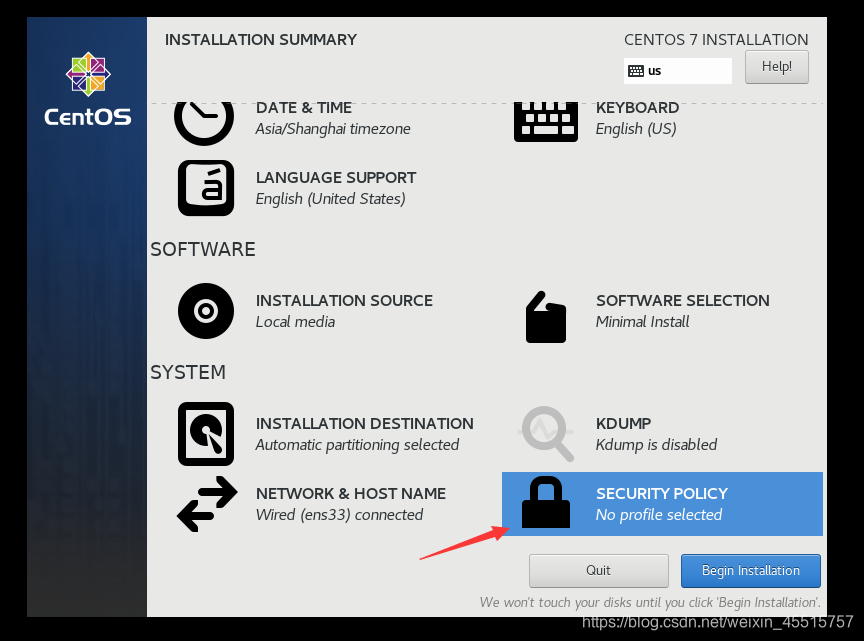This screenshot has height=641, width=864.
Task: Click 'Local media' text
Action: (x=295, y=322)
